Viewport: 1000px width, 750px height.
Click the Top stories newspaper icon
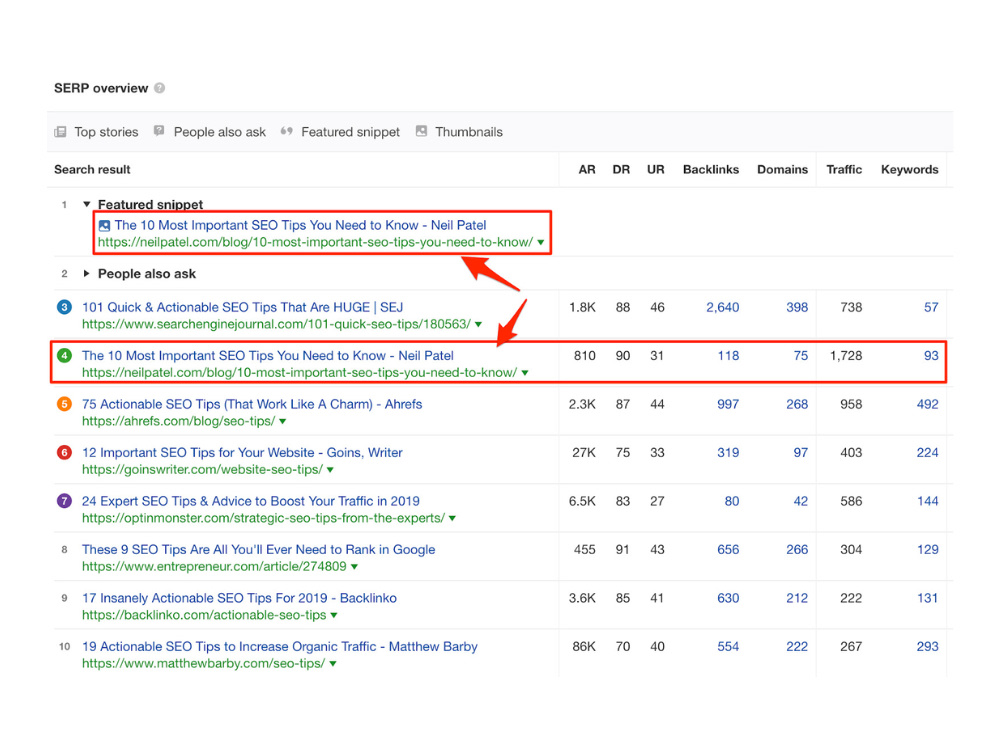[61, 132]
